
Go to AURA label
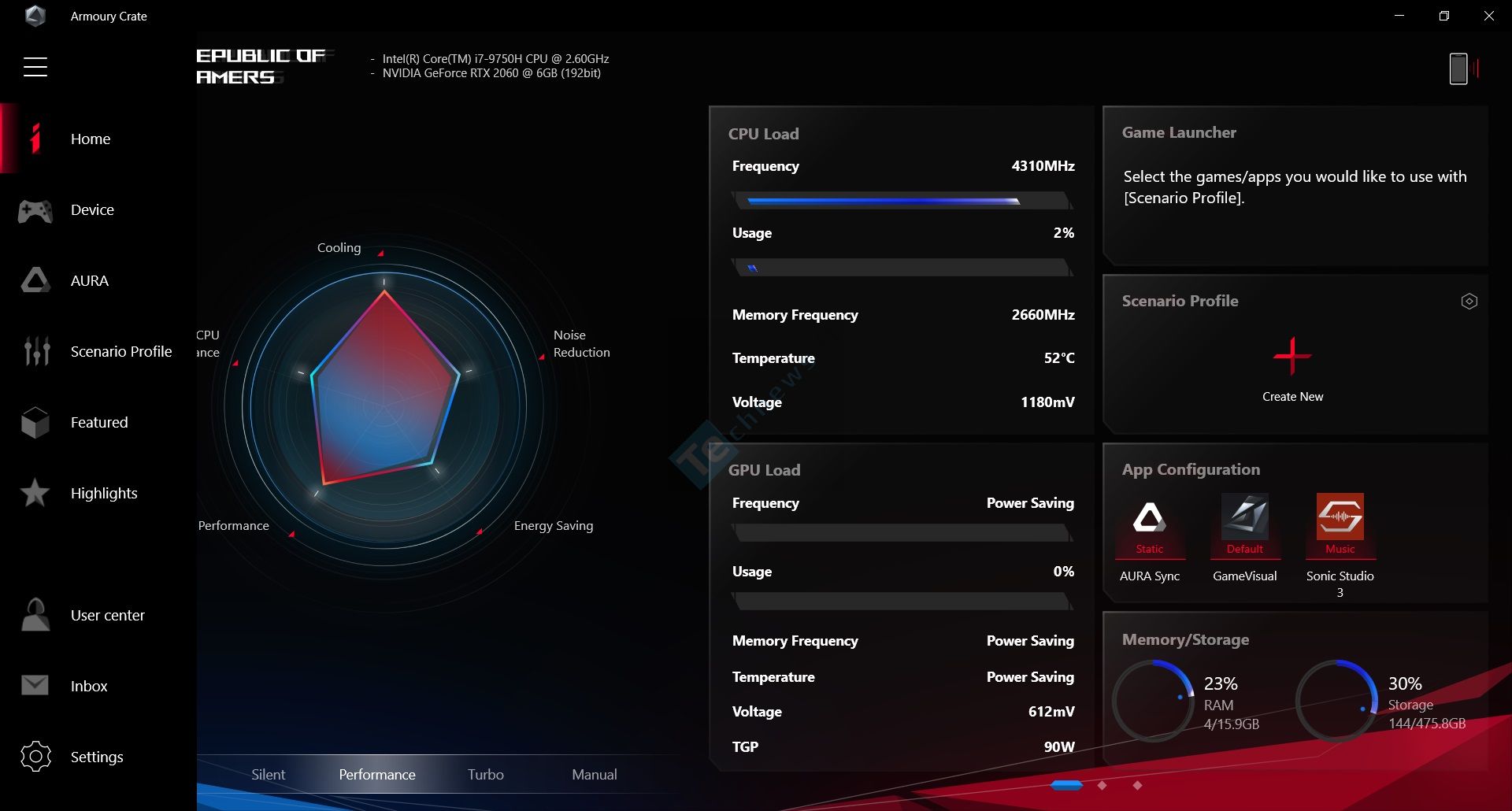(90, 281)
